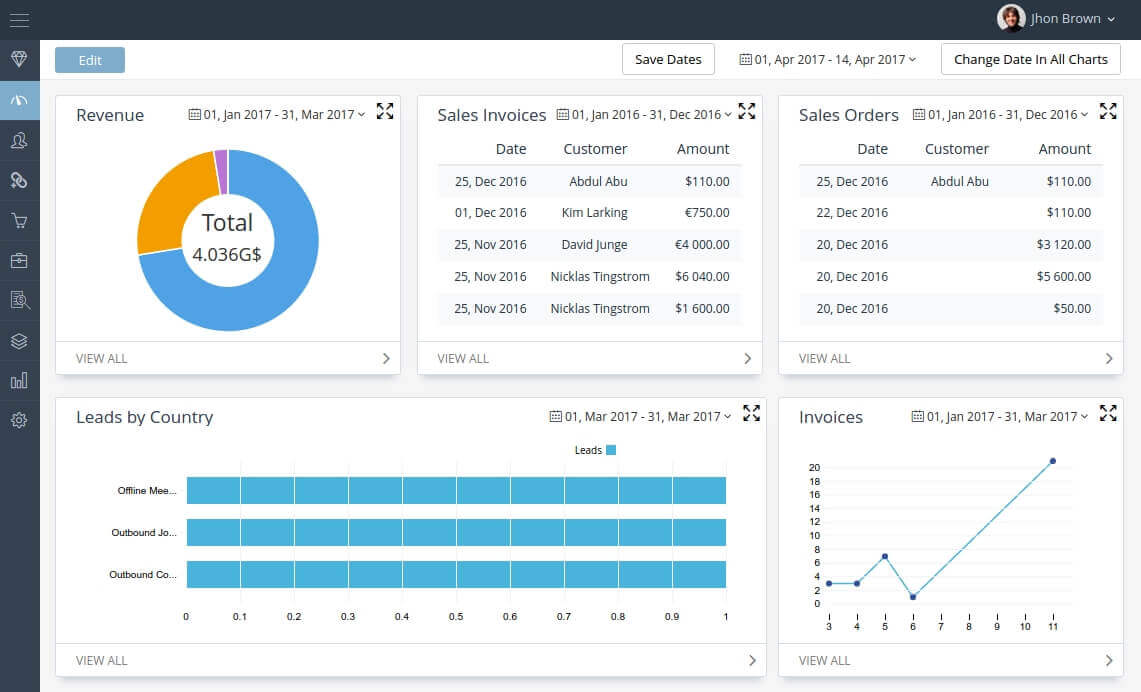
Task: Open Settings from the sidebar gear
Action: pyautogui.click(x=19, y=420)
